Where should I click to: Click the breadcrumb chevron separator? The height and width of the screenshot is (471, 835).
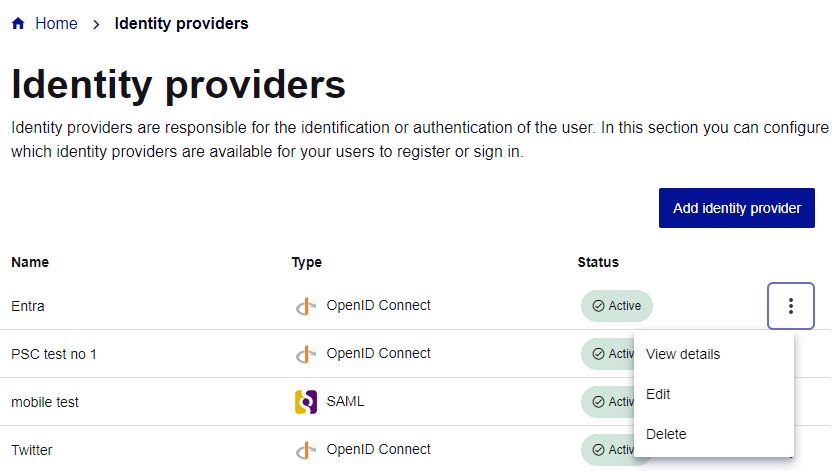[x=96, y=25]
